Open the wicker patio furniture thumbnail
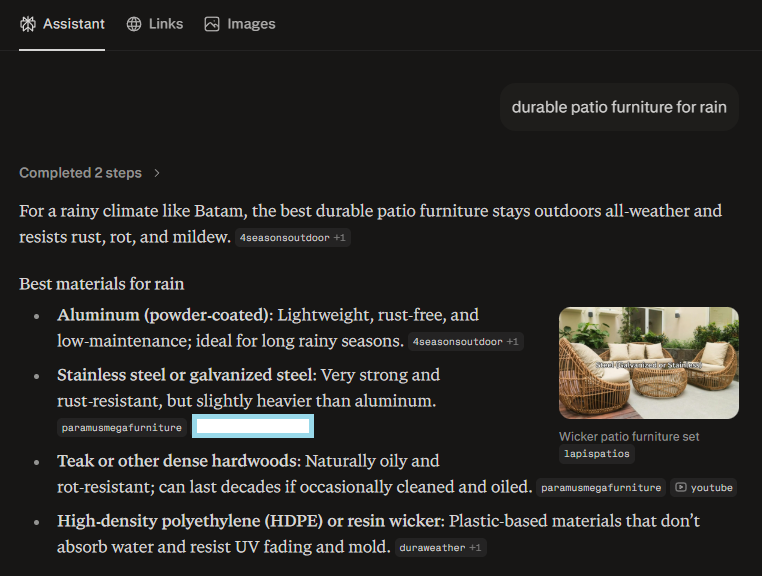This screenshot has height=576, width=762. [648, 362]
